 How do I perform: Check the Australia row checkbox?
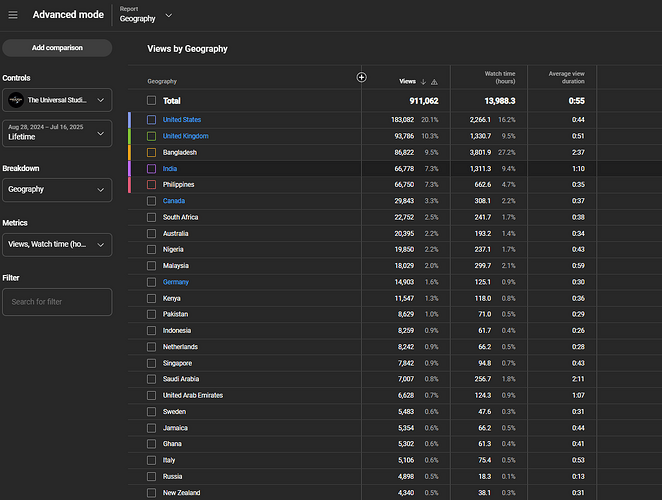152,234
